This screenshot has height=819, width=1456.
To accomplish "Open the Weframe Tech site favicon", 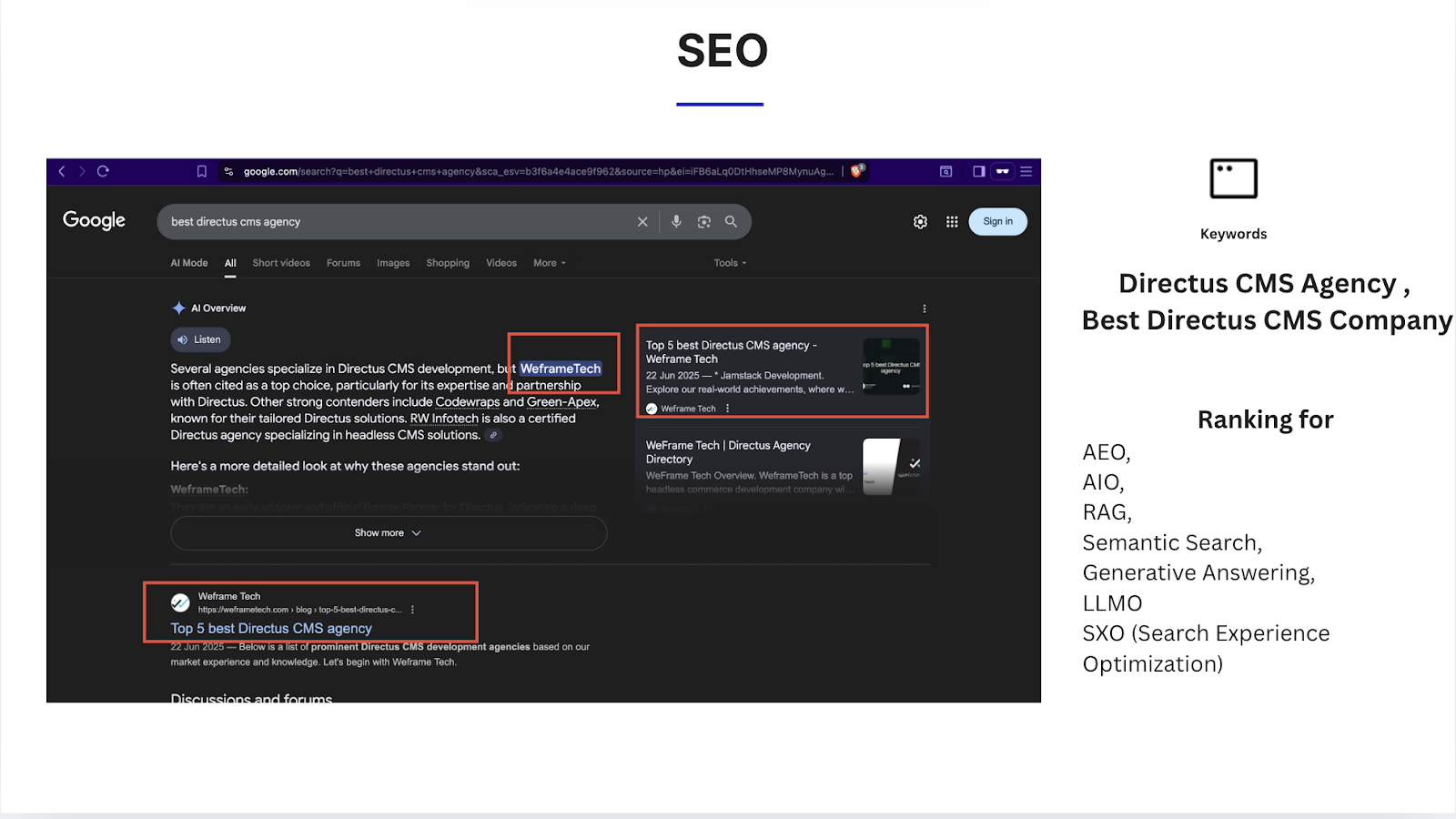I will [179, 602].
